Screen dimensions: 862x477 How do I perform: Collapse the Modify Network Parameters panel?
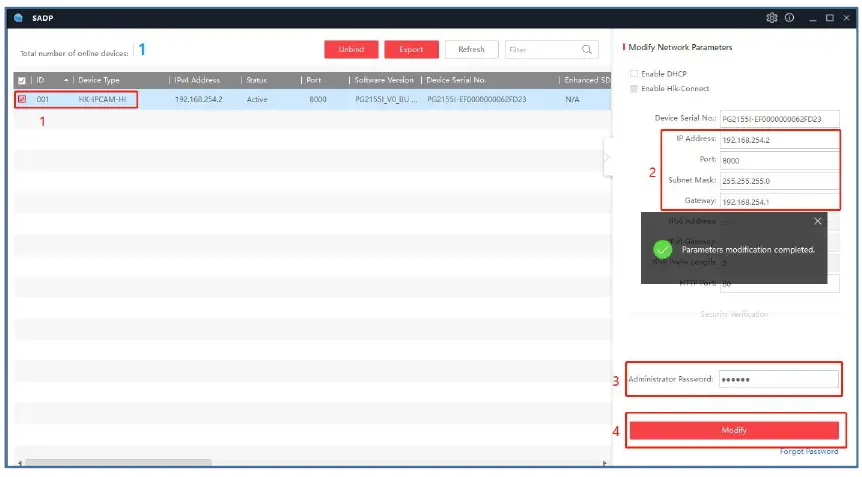tap(606, 157)
